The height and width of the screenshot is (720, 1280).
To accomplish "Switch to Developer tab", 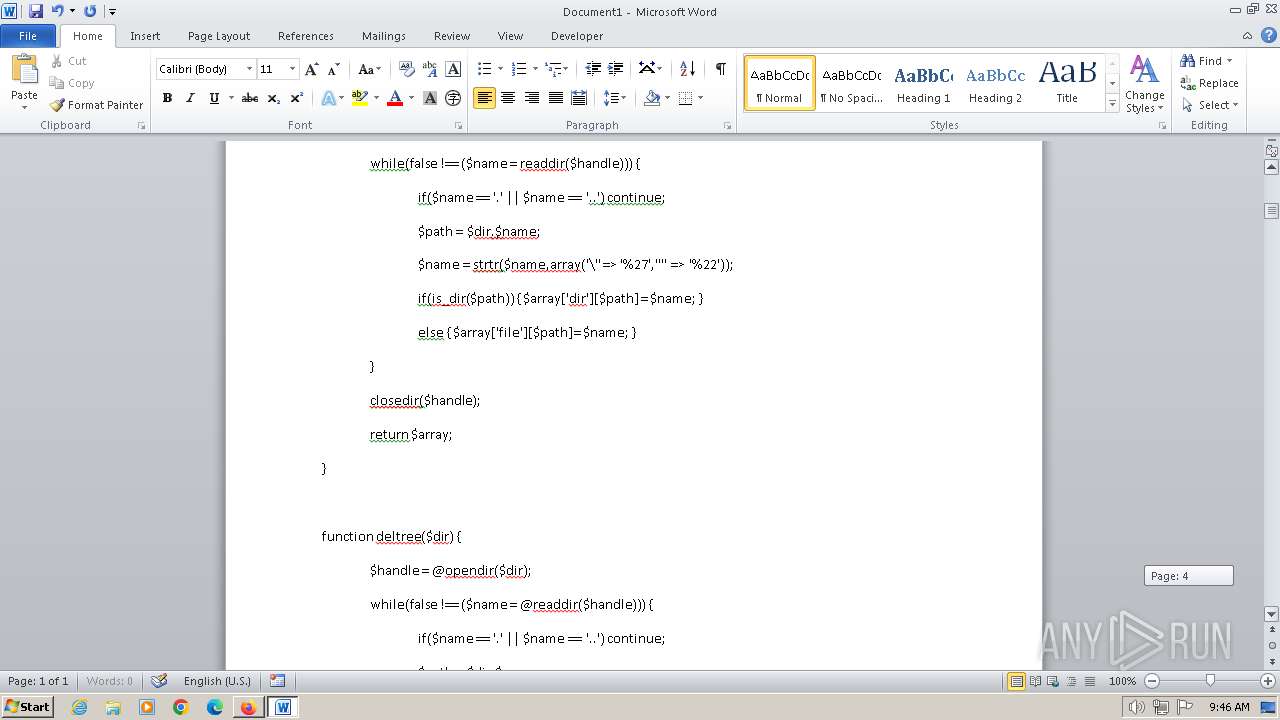I will point(577,36).
